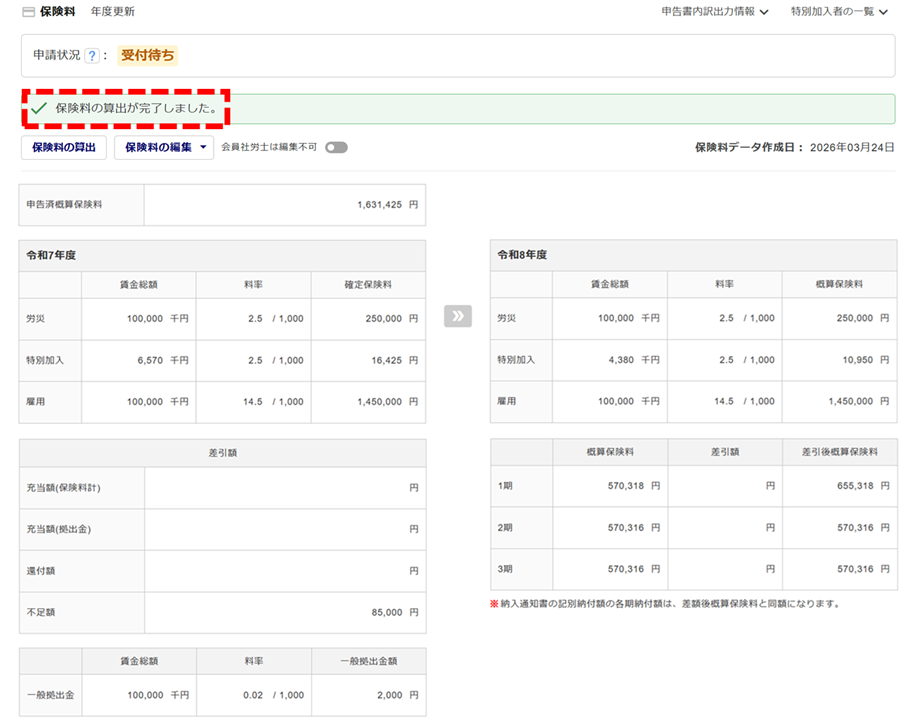Click the green checkmark in the completion message
916x727 pixels.
click(x=39, y=108)
